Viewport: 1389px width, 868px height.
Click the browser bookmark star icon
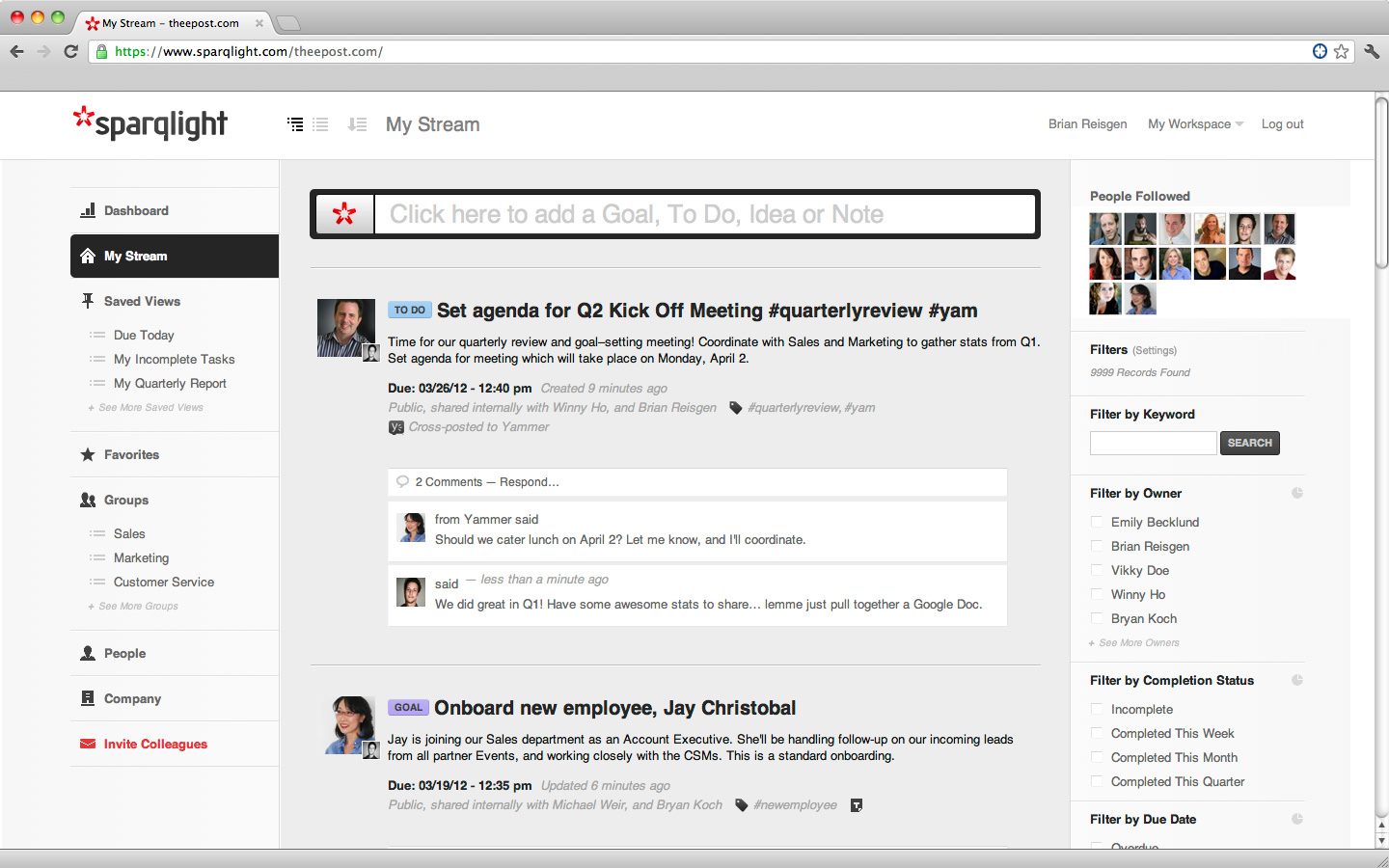point(1341,51)
